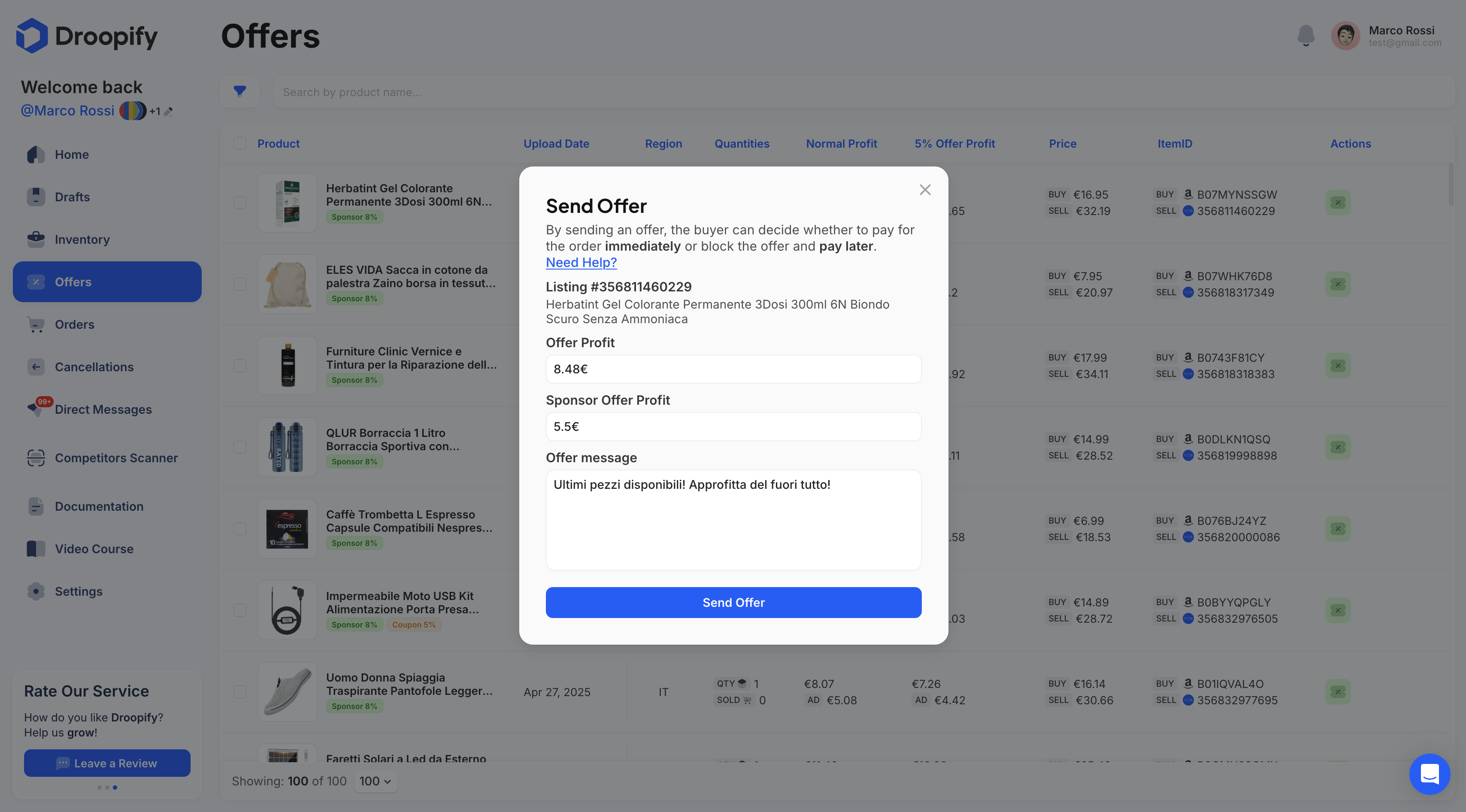Tick checkbox for Furniture Clinic Vernice row
Screen dimensions: 1466x812
(x=239, y=365)
